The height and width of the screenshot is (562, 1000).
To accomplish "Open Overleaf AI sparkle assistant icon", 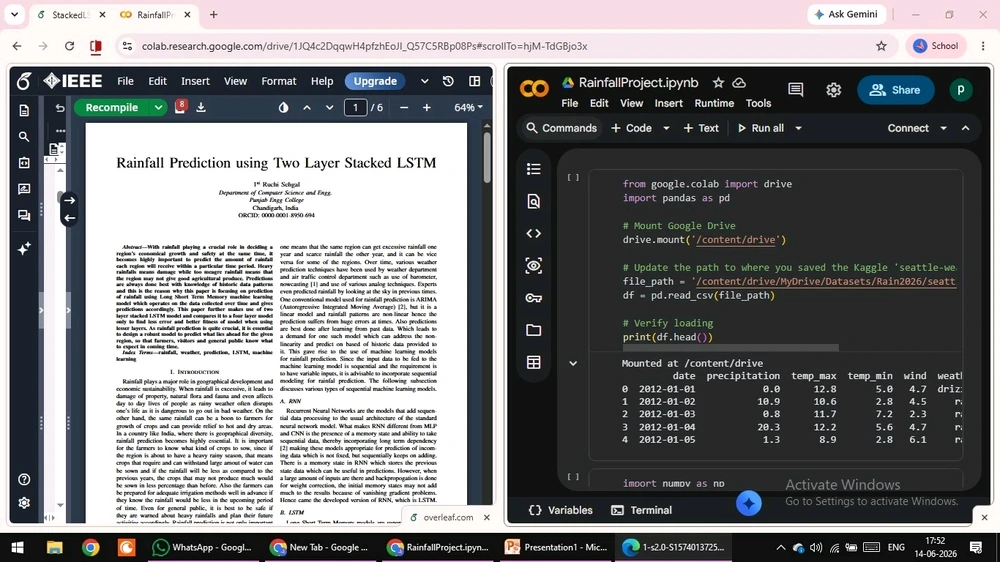I will (24, 248).
